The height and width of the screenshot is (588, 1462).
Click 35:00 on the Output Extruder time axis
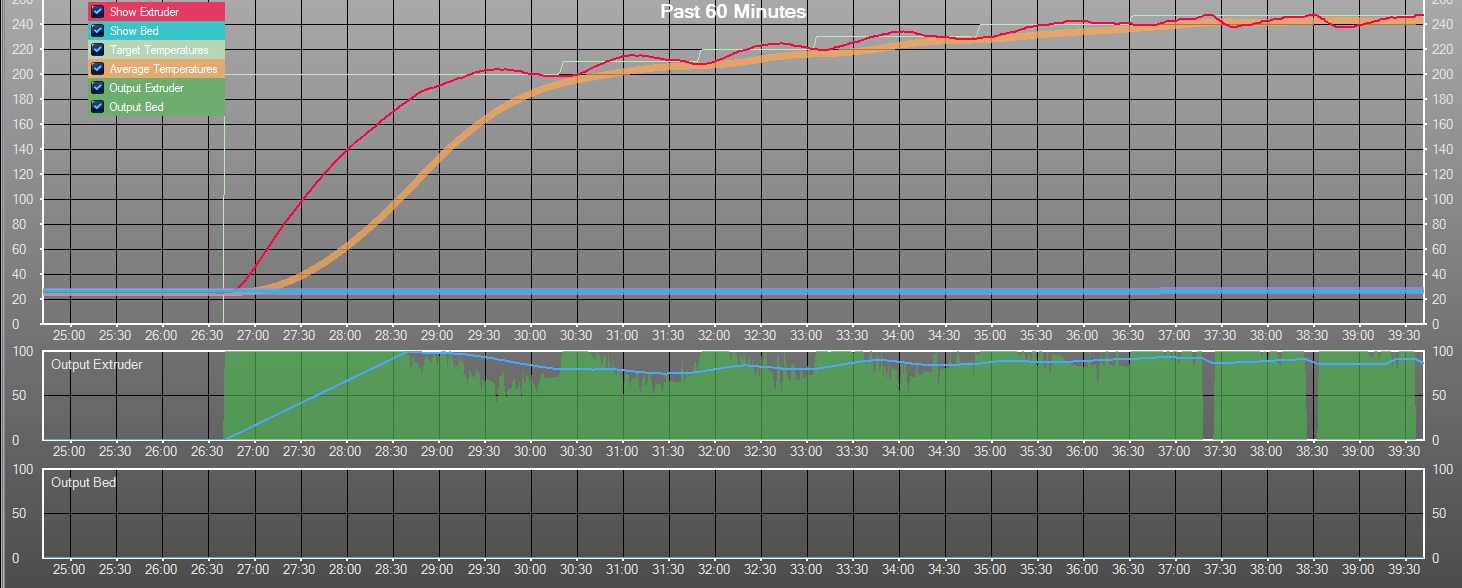click(990, 452)
